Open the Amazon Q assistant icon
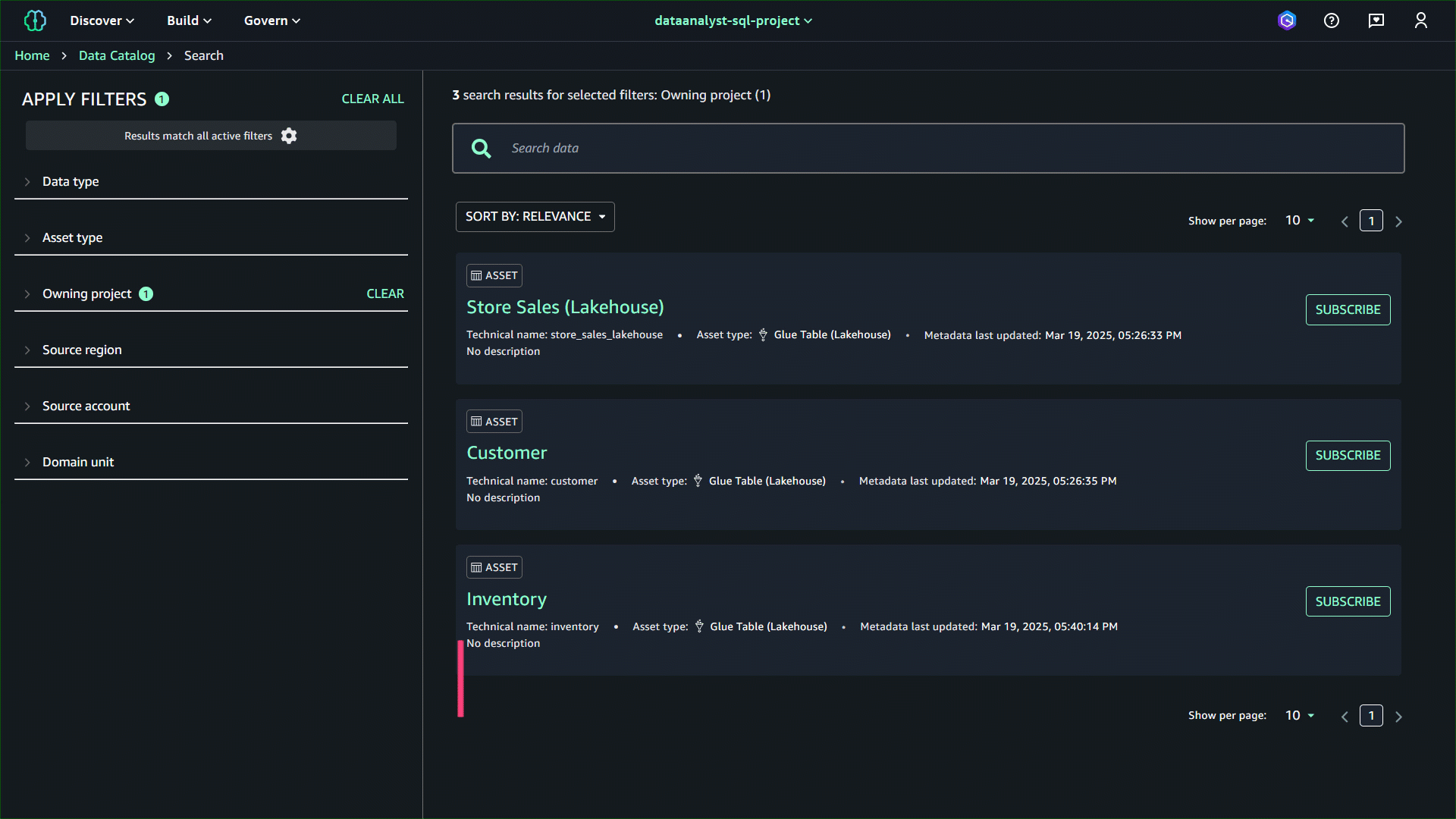This screenshot has height=819, width=1456. 1287,20
